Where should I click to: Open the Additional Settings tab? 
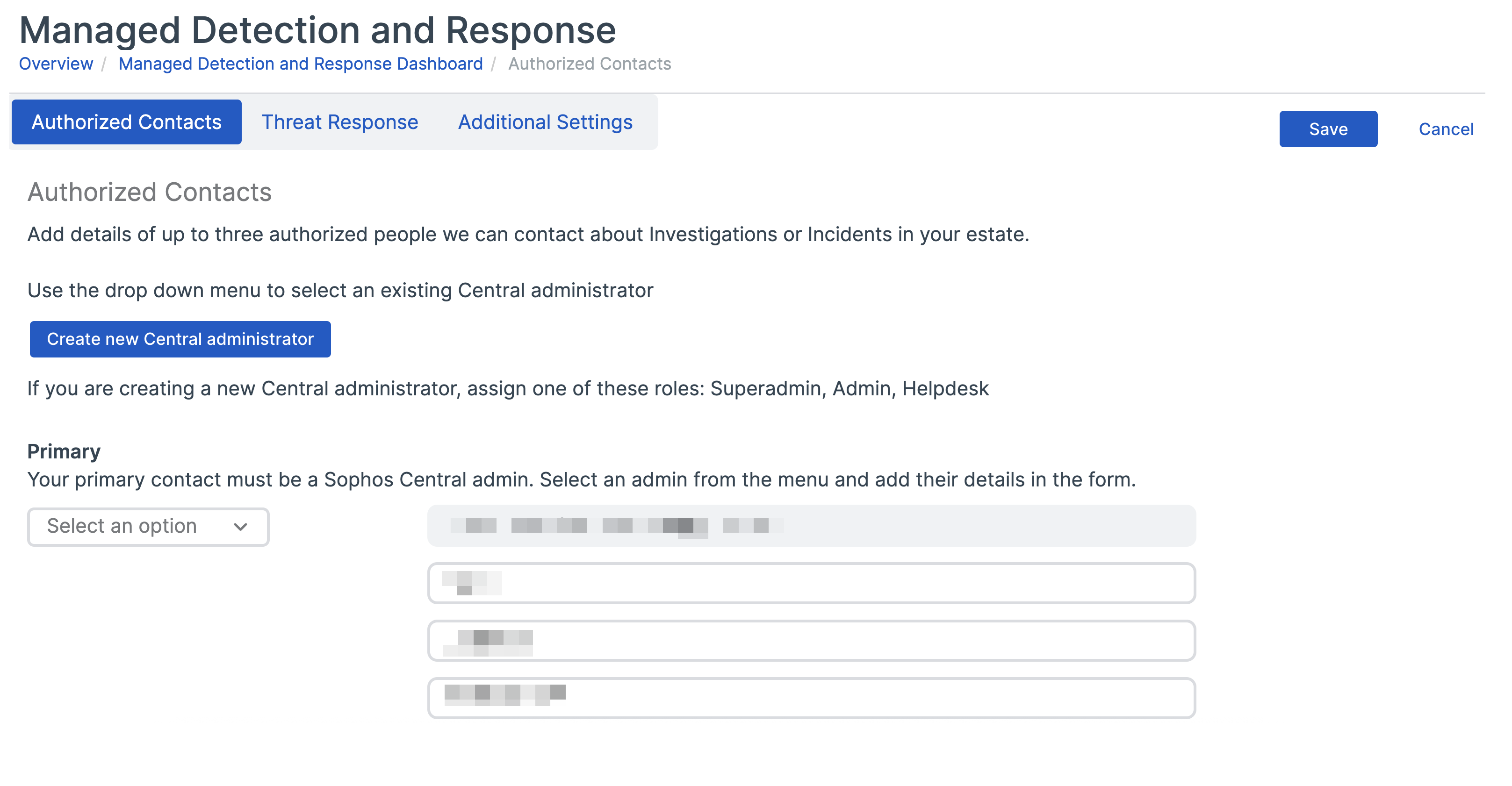click(x=545, y=122)
